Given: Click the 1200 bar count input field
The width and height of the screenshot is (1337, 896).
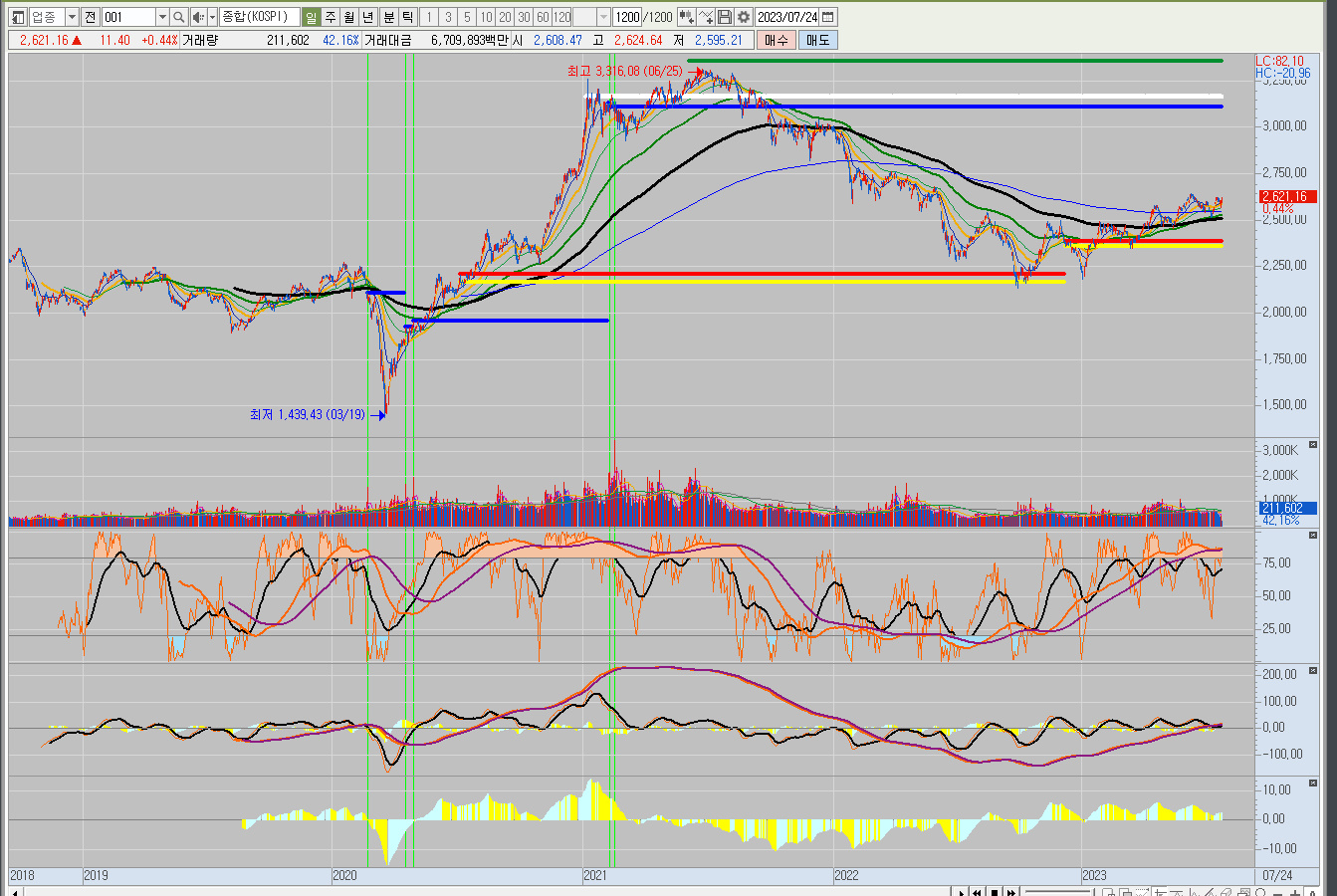Looking at the screenshot, I should (626, 17).
